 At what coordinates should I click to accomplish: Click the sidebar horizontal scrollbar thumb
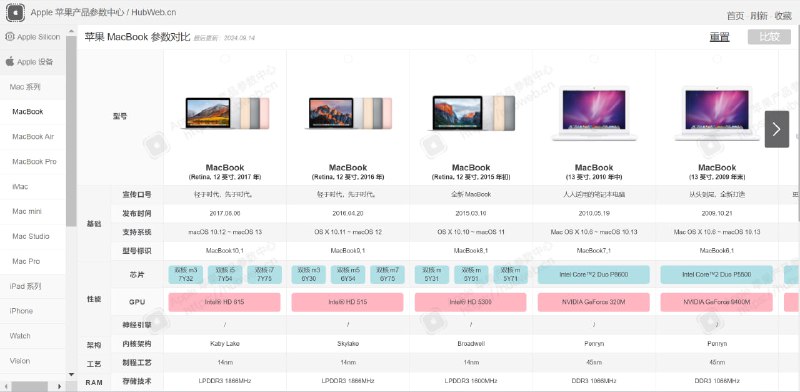[x=30, y=386]
